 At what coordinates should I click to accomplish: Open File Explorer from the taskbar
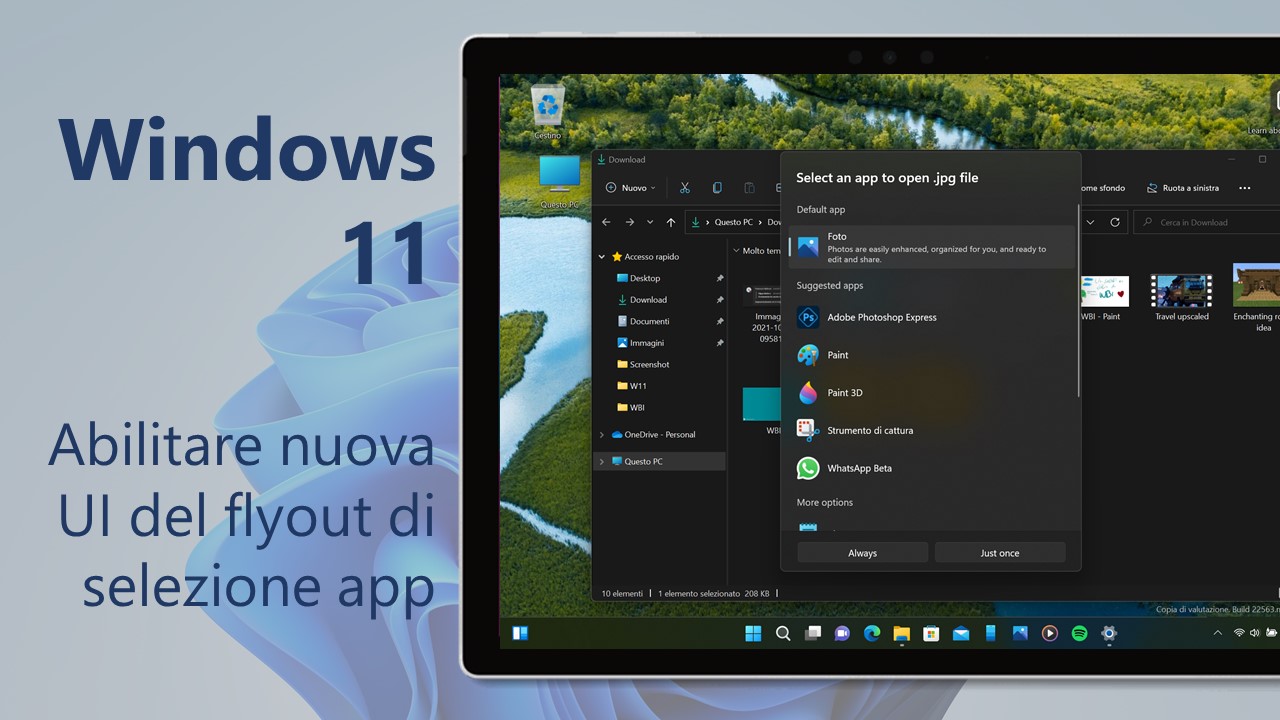point(901,633)
